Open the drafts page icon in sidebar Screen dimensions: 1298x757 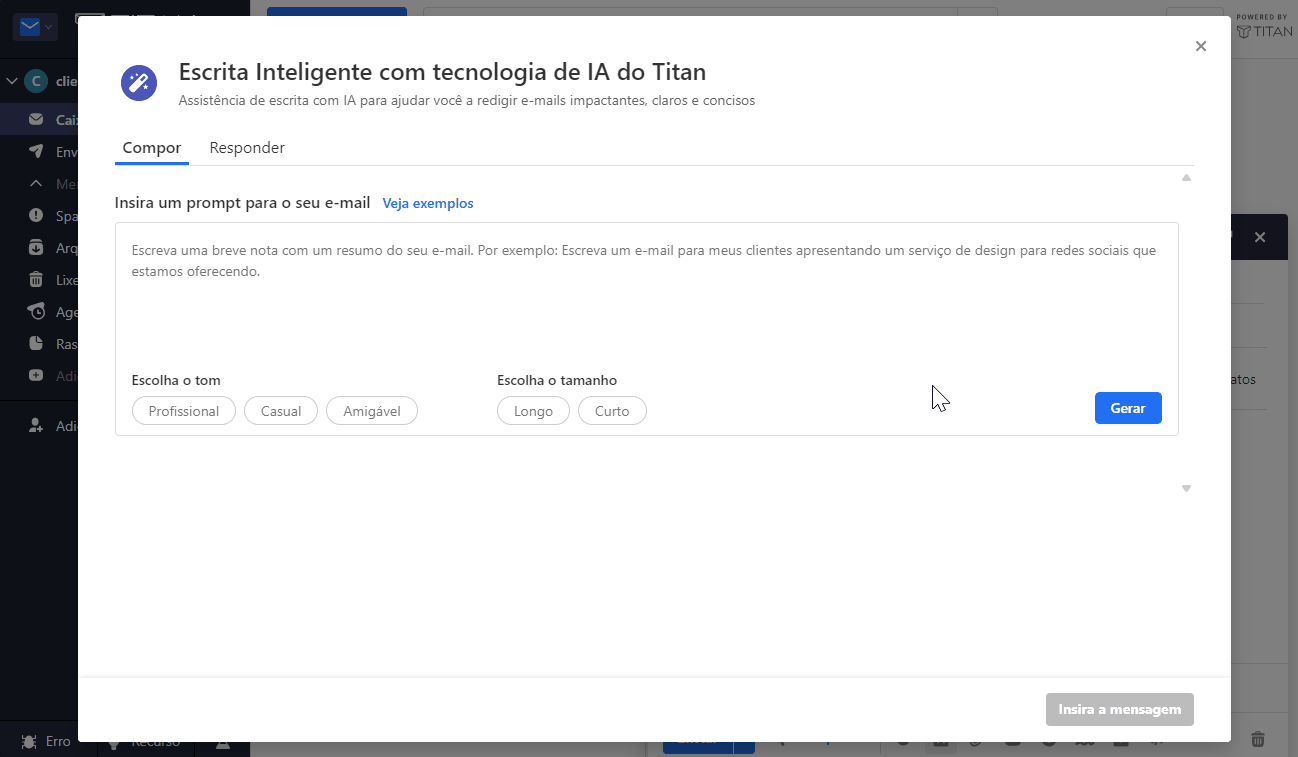pos(36,343)
